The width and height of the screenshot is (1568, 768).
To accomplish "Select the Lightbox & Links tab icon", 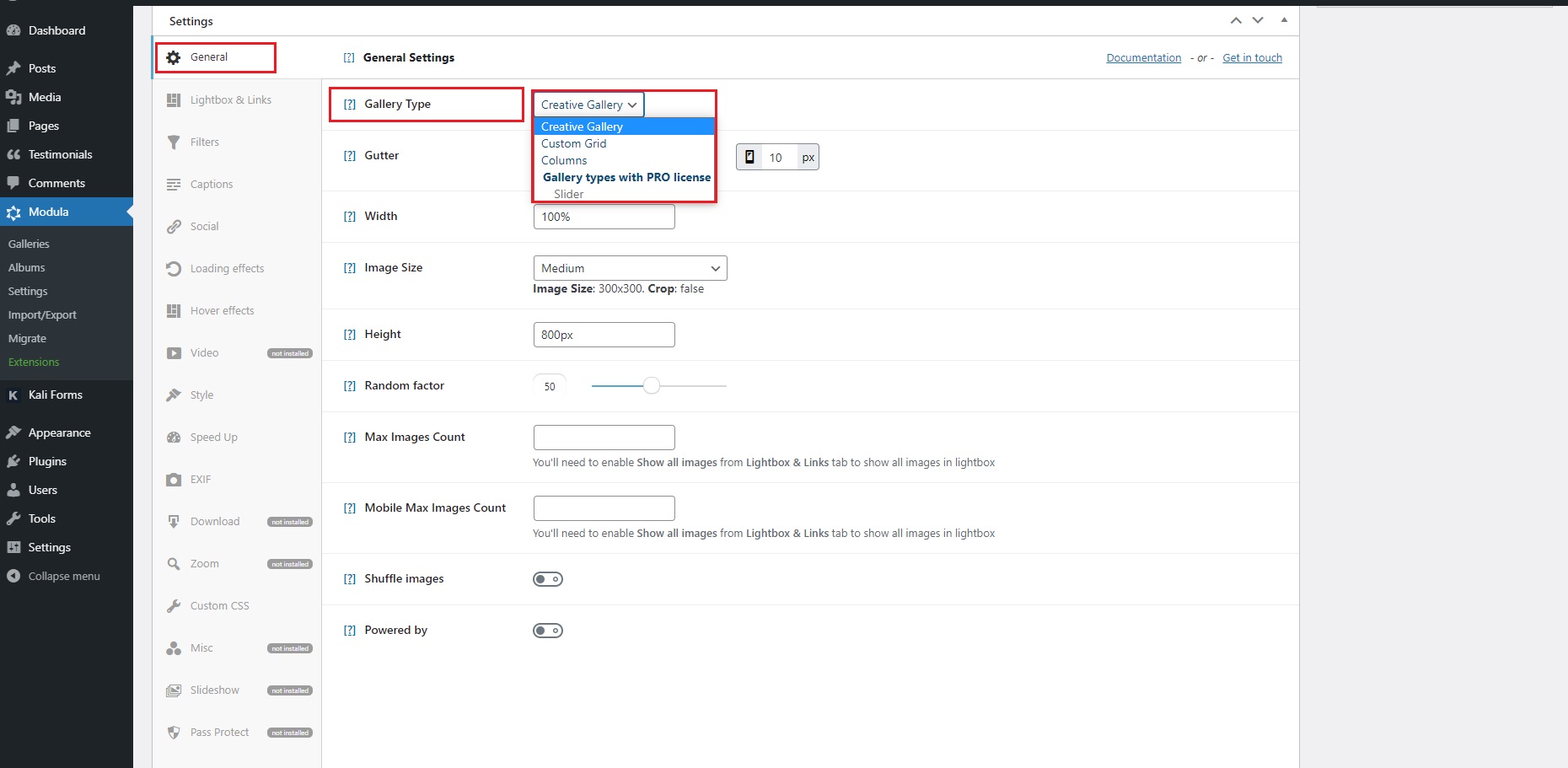I will click(174, 99).
